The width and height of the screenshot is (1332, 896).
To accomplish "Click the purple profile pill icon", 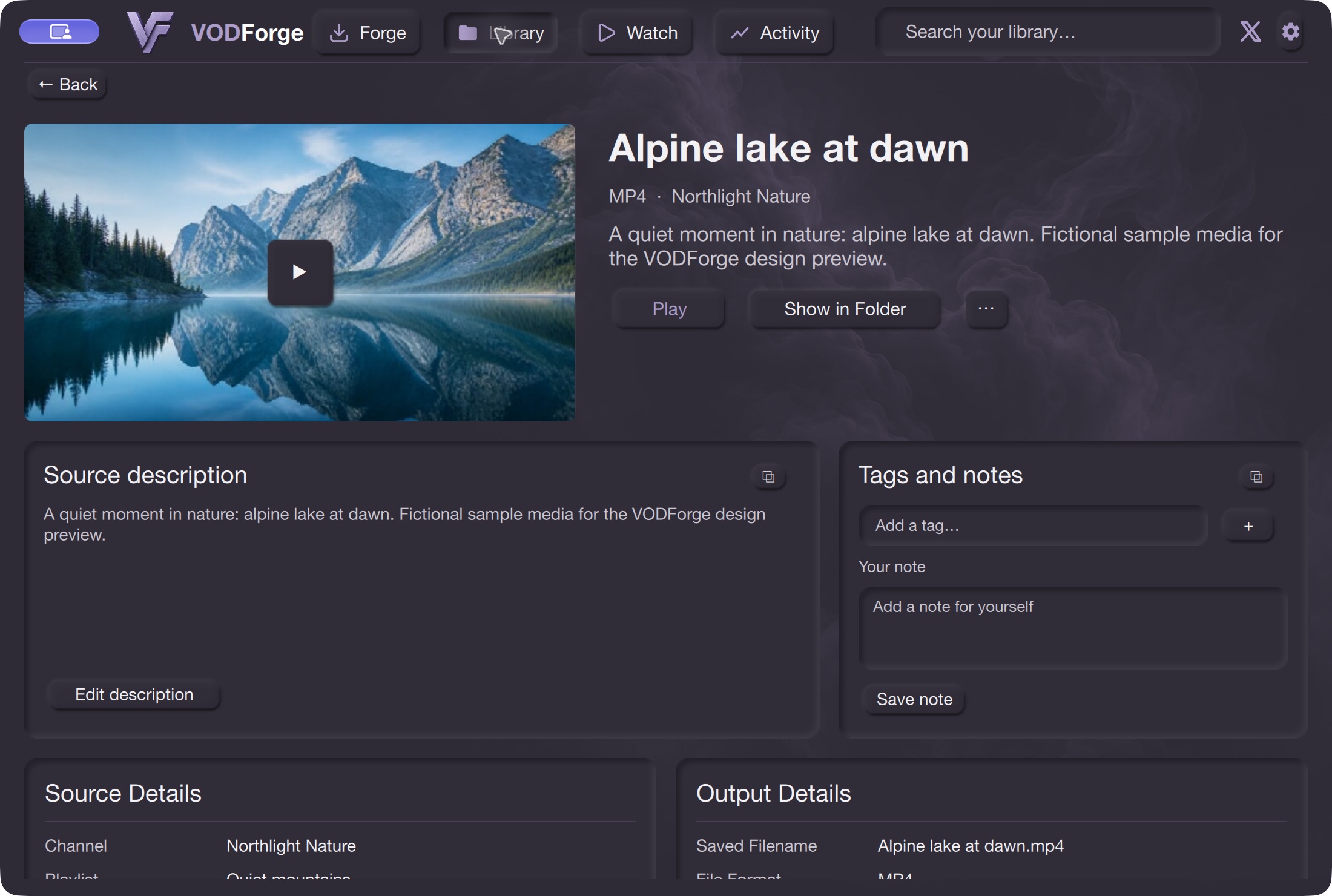I will click(59, 31).
